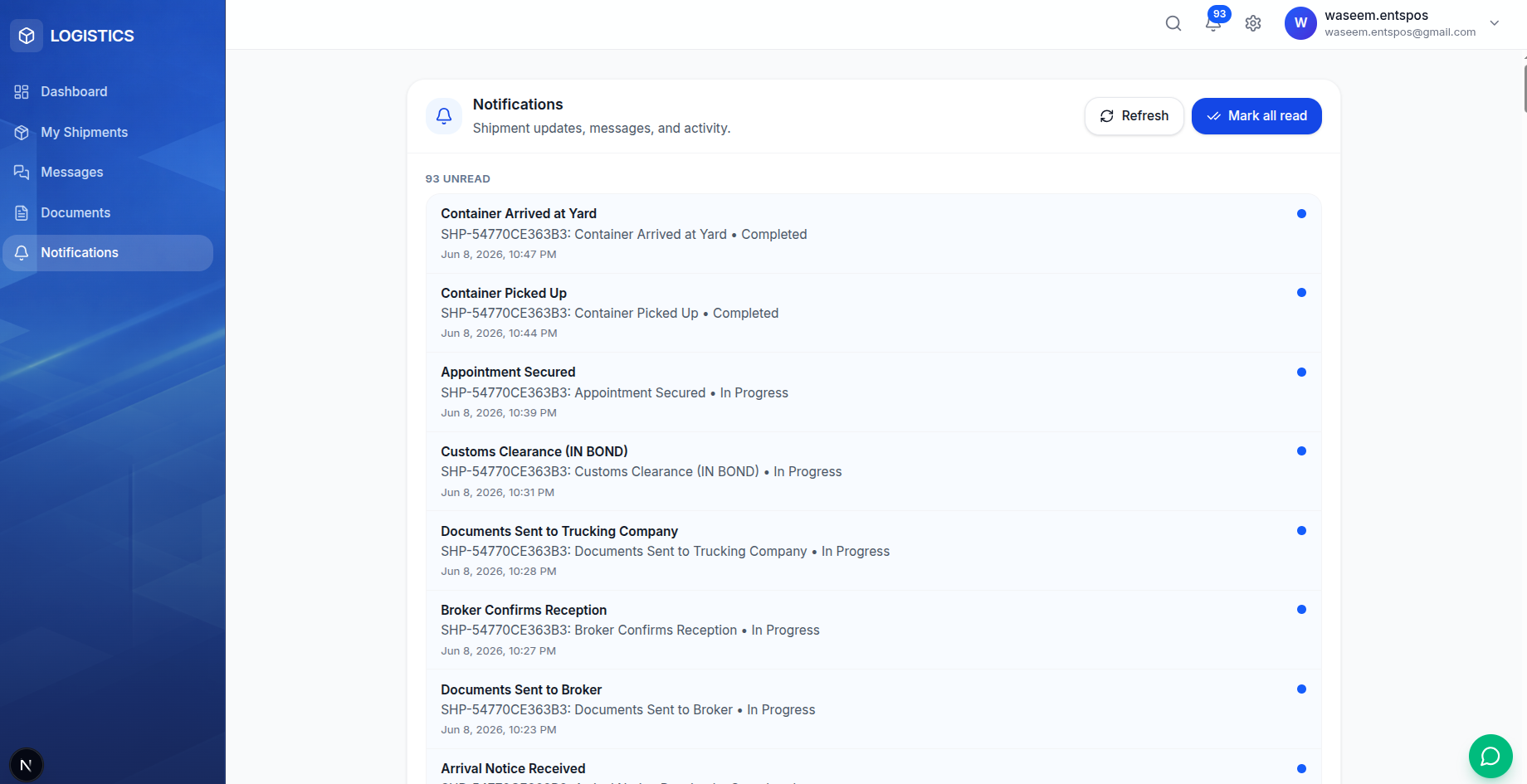Click the W user avatar
Image resolution: width=1527 pixels, height=784 pixels.
coord(1300,23)
